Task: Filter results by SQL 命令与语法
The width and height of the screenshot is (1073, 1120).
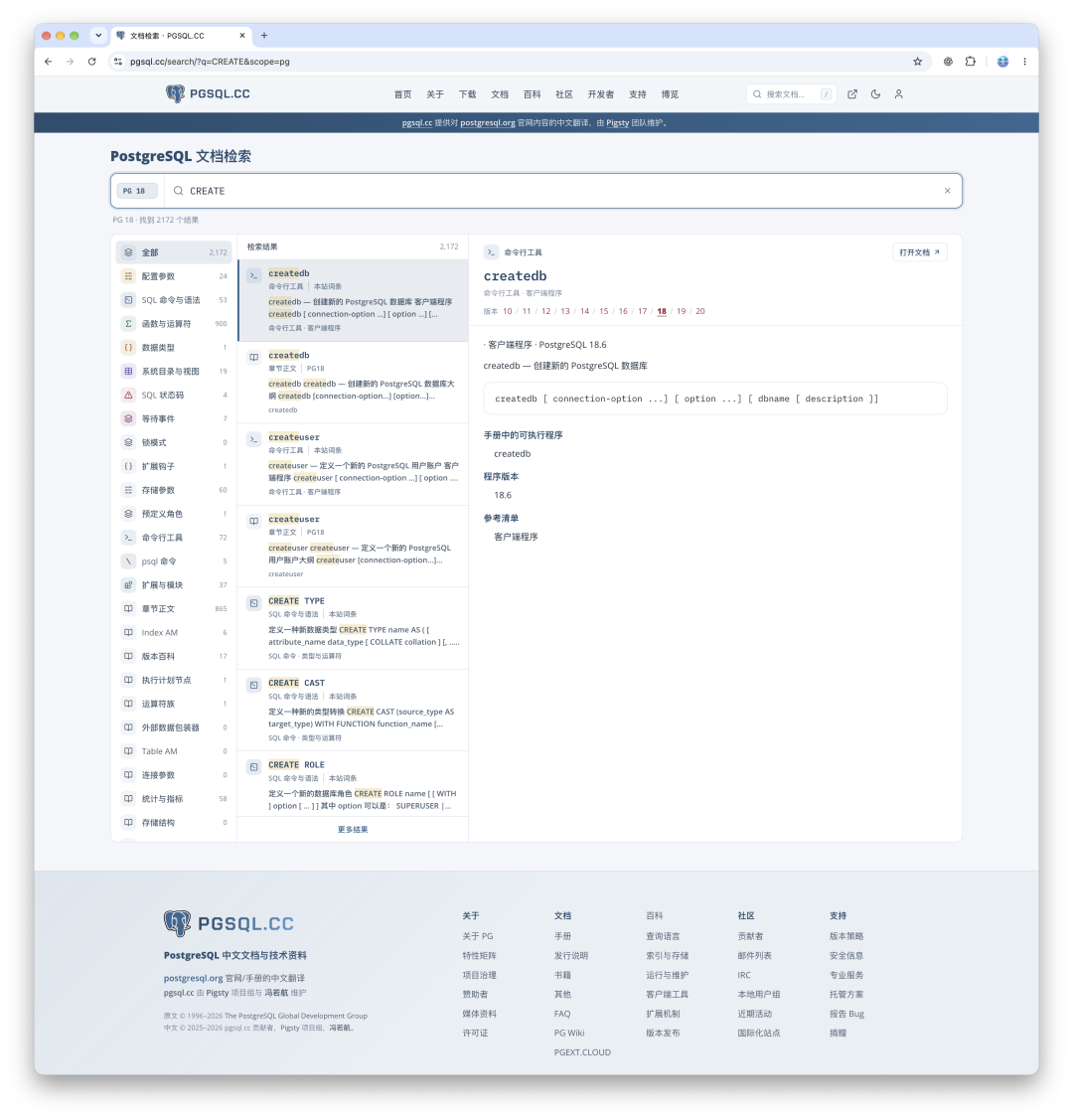Action: pyautogui.click(x=174, y=300)
